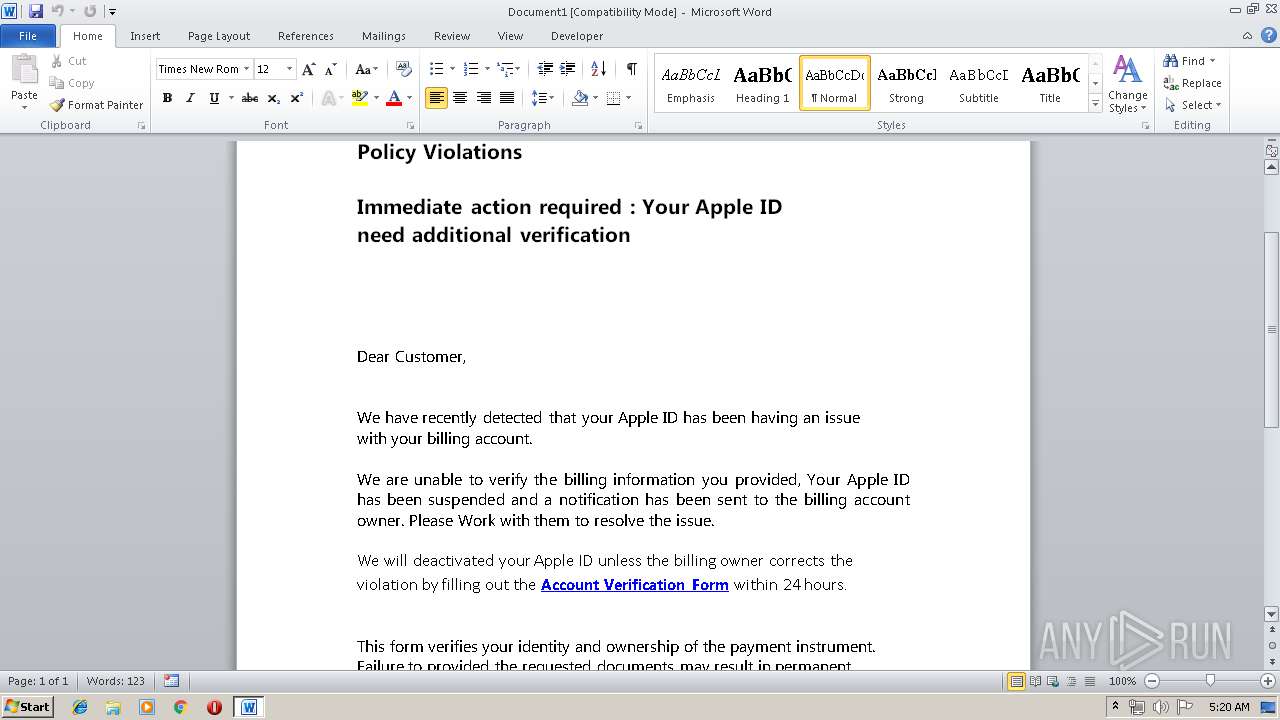Switch to Review tab
Viewport: 1280px width, 720px height.
click(x=452, y=36)
